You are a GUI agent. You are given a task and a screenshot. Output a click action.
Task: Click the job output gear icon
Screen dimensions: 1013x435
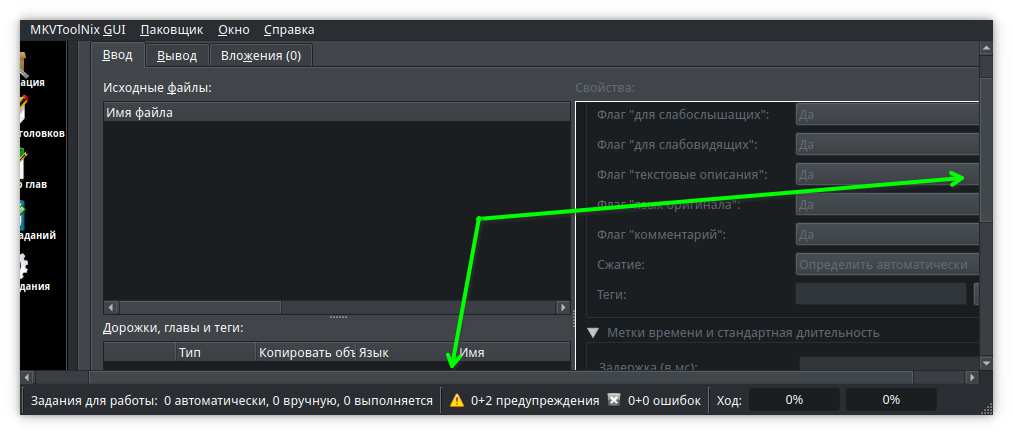coord(22,265)
